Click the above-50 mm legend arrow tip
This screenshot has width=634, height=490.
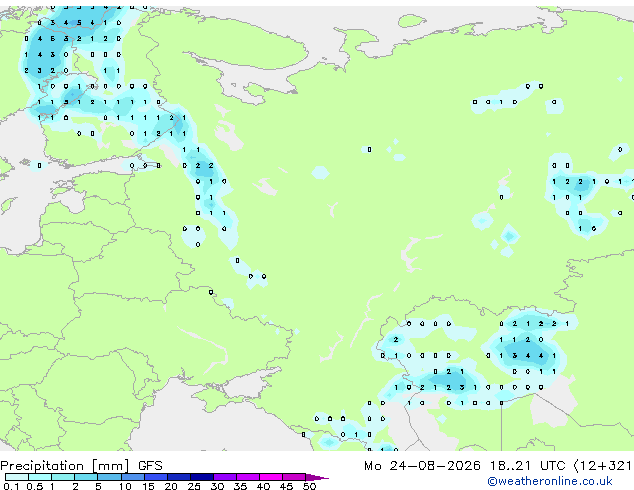click(x=317, y=477)
